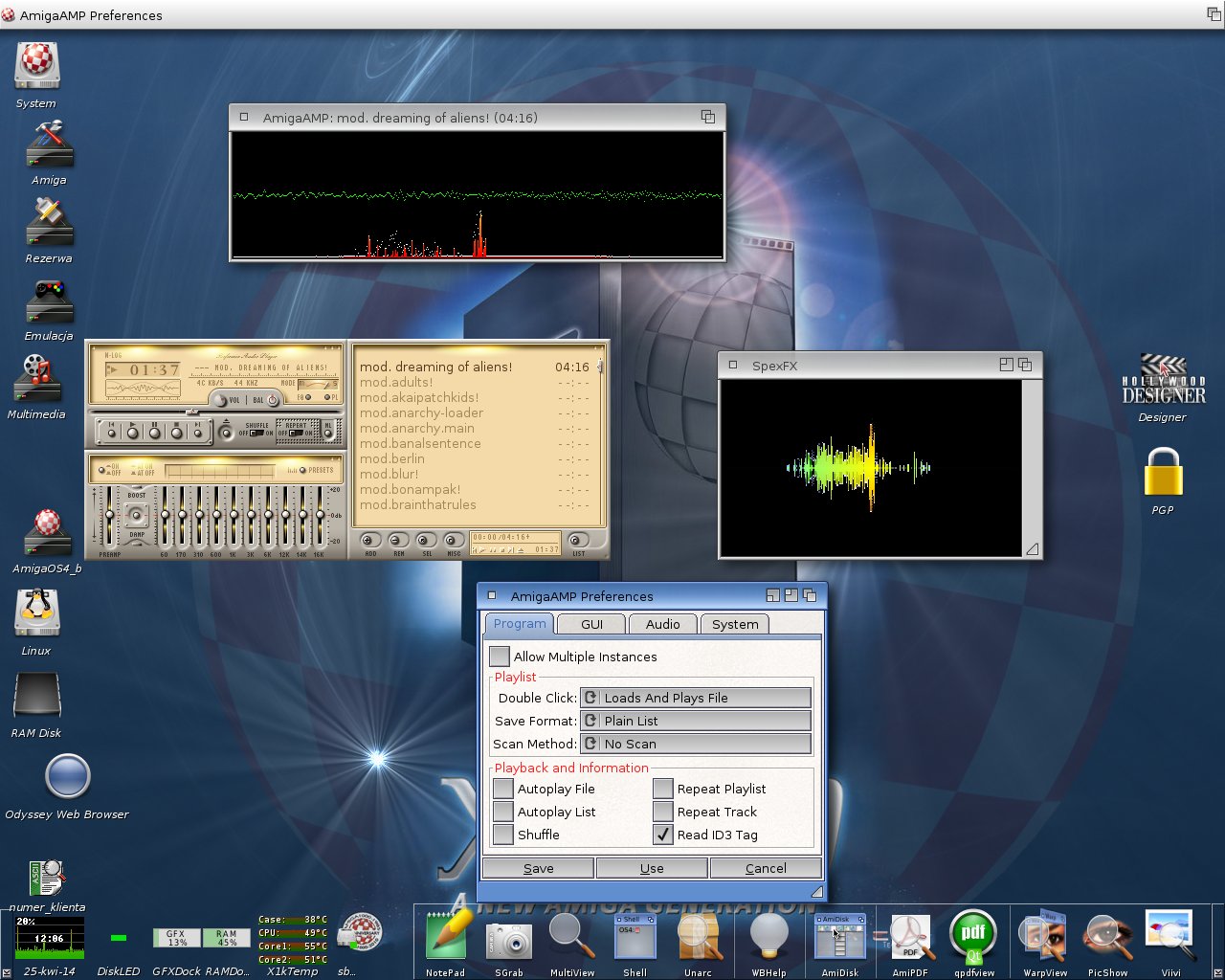Viewport: 1225px width, 980px height.
Task: Enable Allow Multiple Instances checkbox
Action: [x=500, y=657]
